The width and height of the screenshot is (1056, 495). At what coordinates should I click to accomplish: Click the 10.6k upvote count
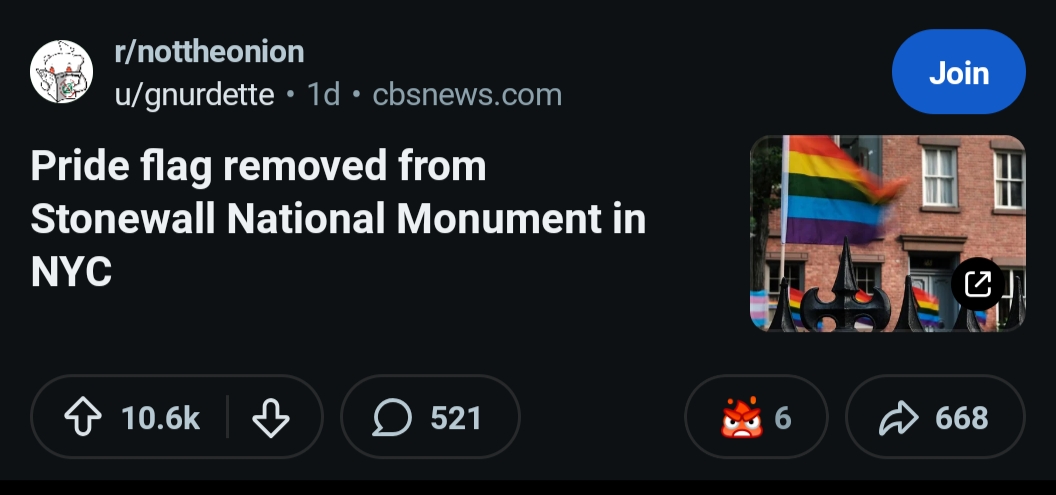(x=161, y=418)
